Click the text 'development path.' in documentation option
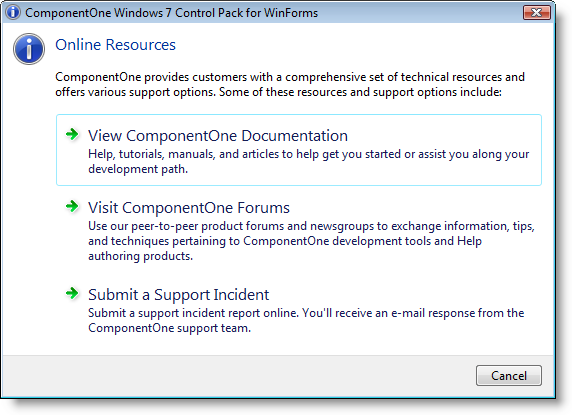Viewport: 572px width, 415px height. tap(138, 169)
